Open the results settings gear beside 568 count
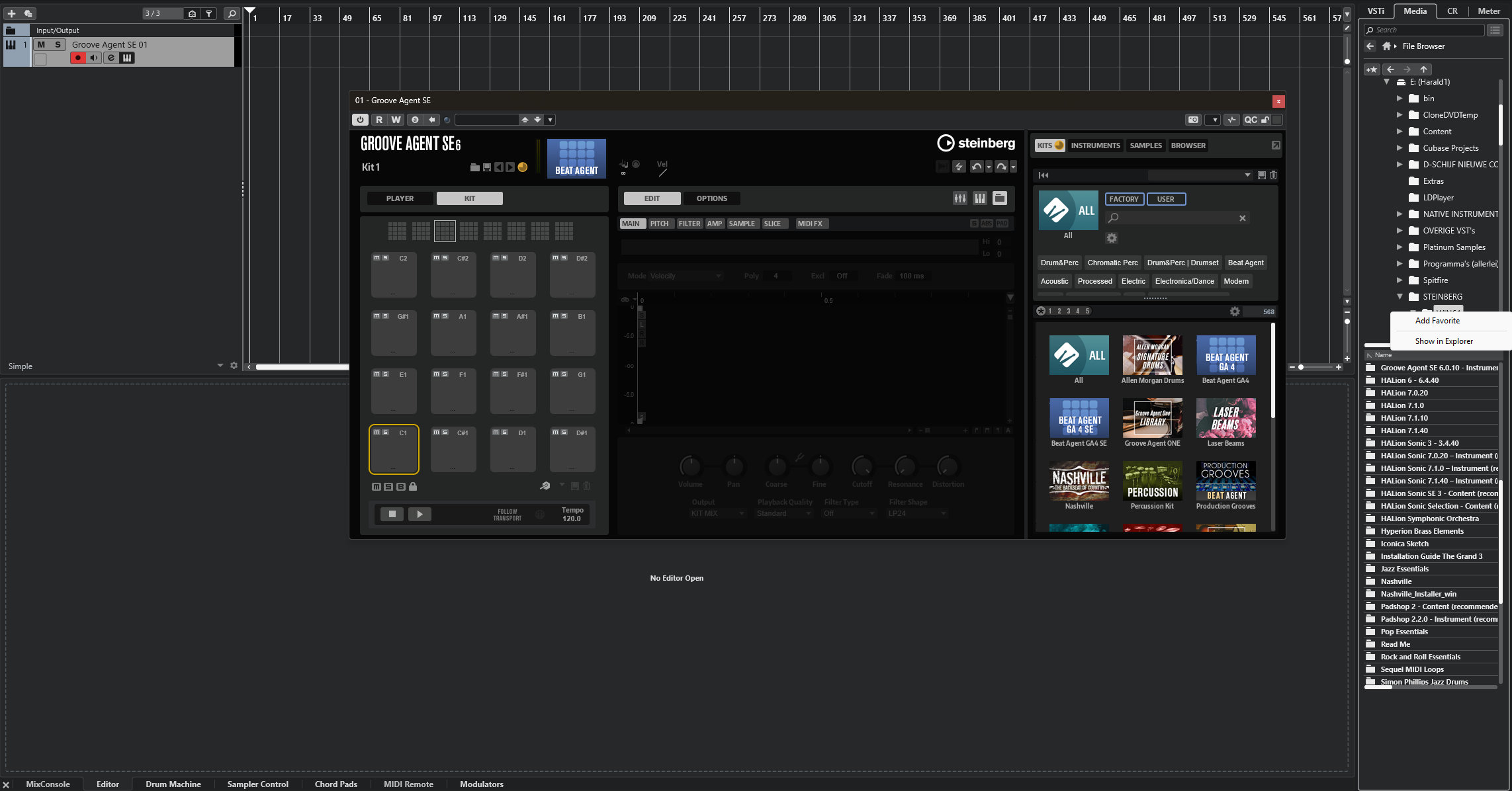Viewport: 1512px width, 791px height. tap(1235, 312)
